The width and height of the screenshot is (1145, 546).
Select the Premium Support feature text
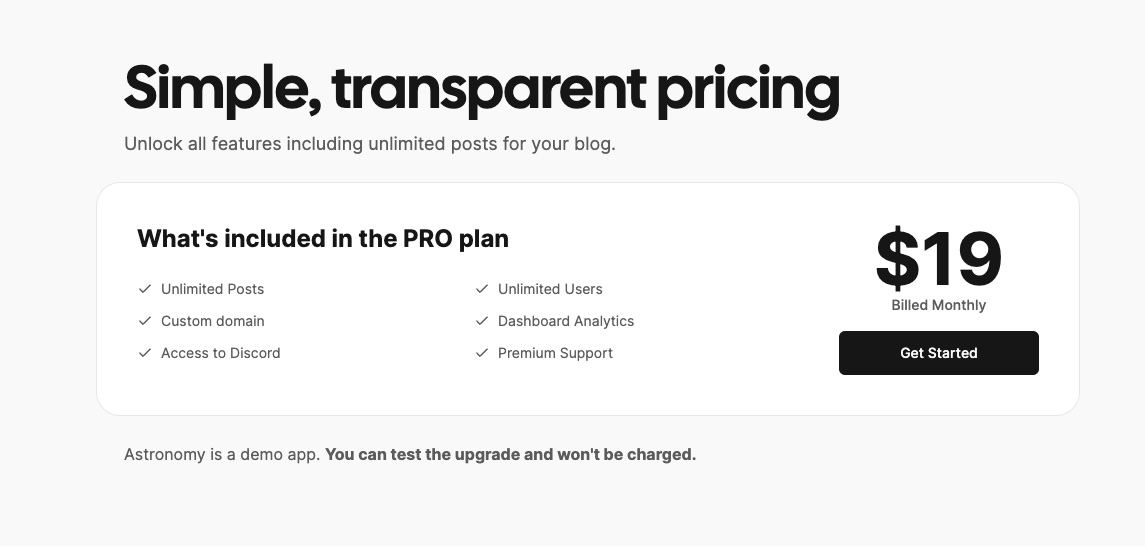(x=555, y=353)
